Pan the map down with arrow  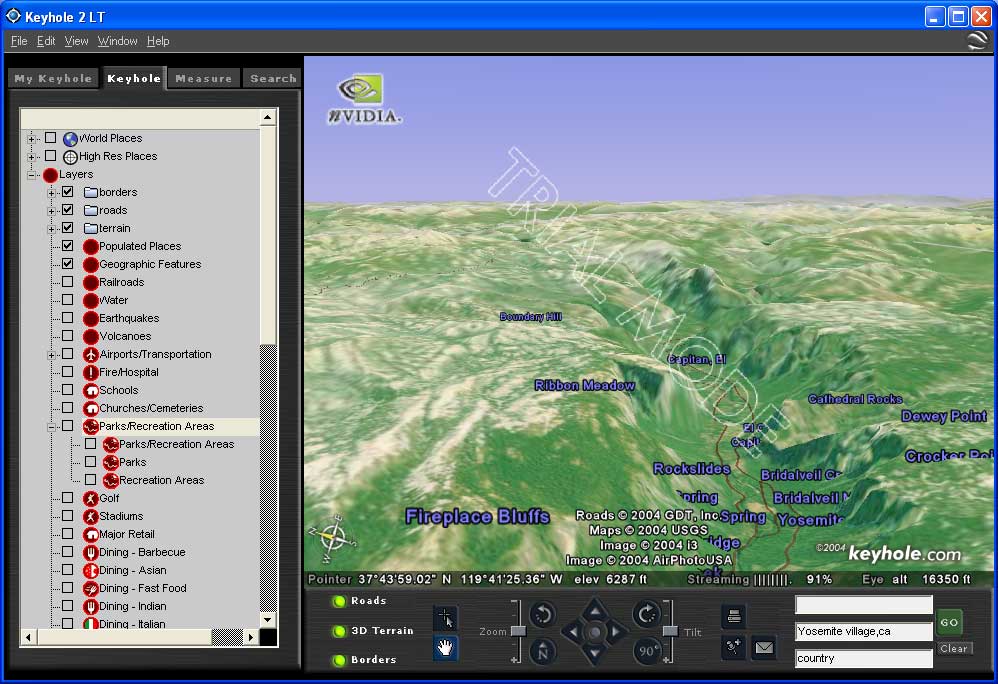[594, 653]
